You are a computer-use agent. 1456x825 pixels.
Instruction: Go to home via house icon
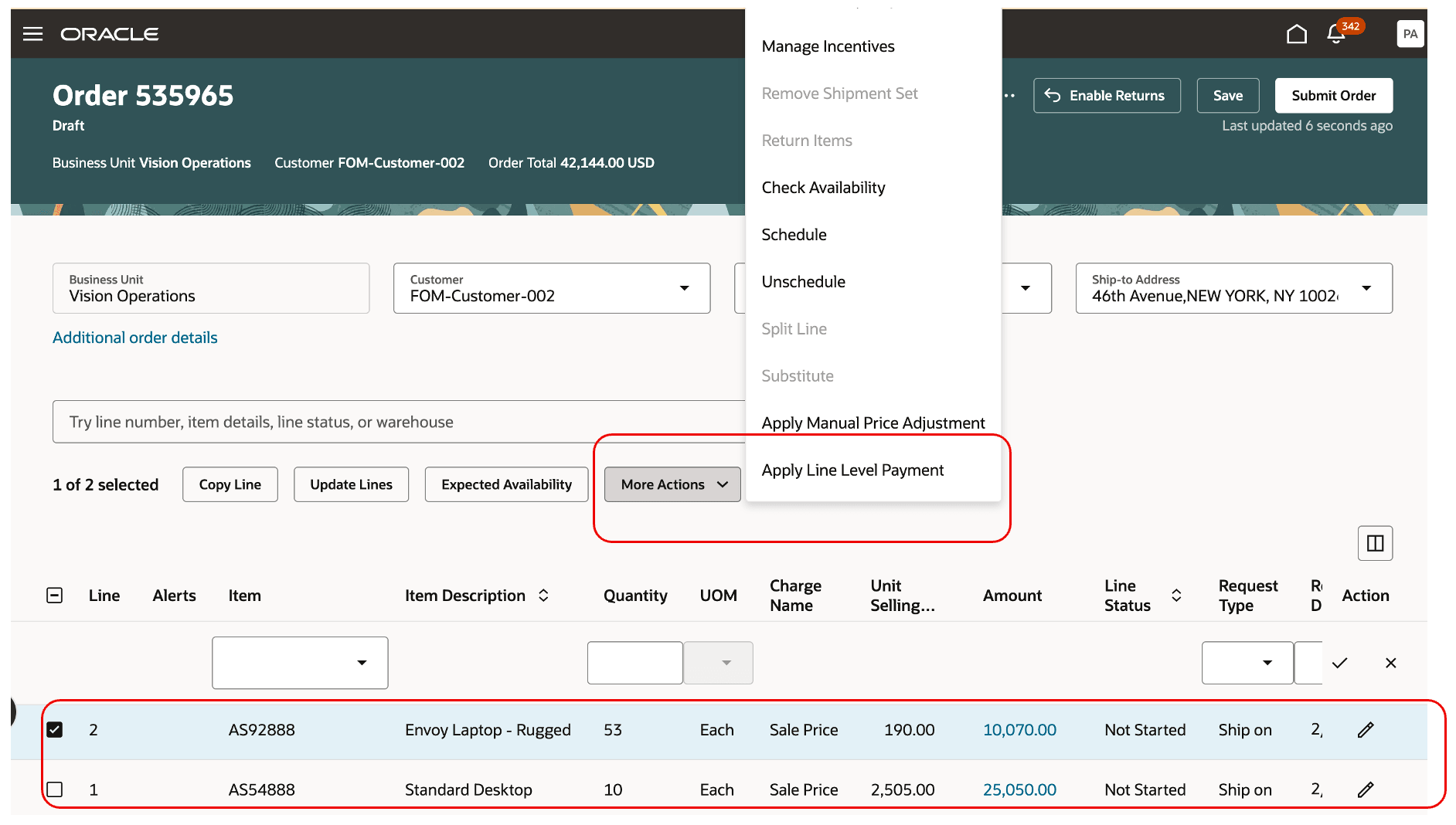pos(1296,34)
